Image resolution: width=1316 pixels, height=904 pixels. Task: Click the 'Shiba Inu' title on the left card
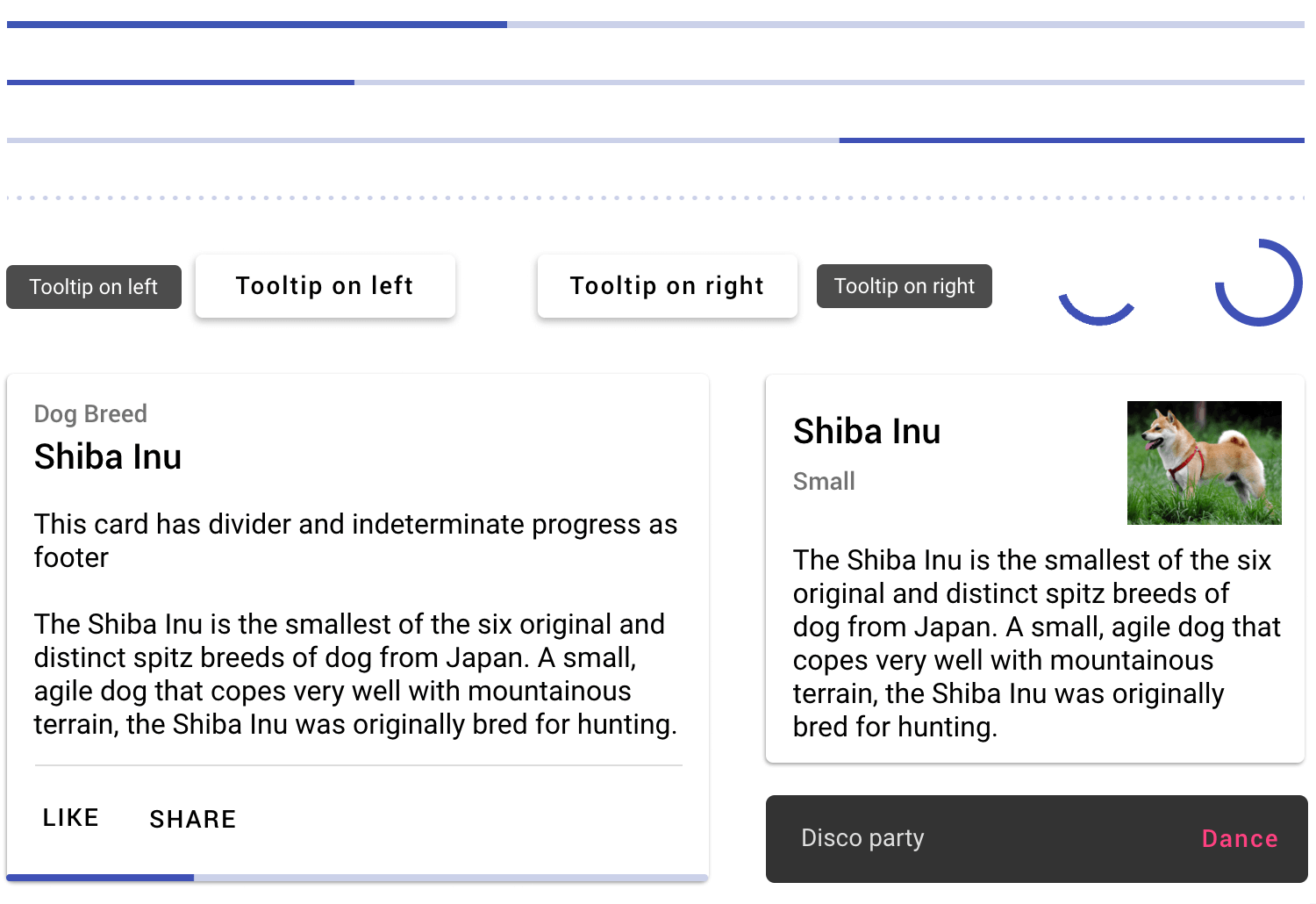(x=108, y=456)
